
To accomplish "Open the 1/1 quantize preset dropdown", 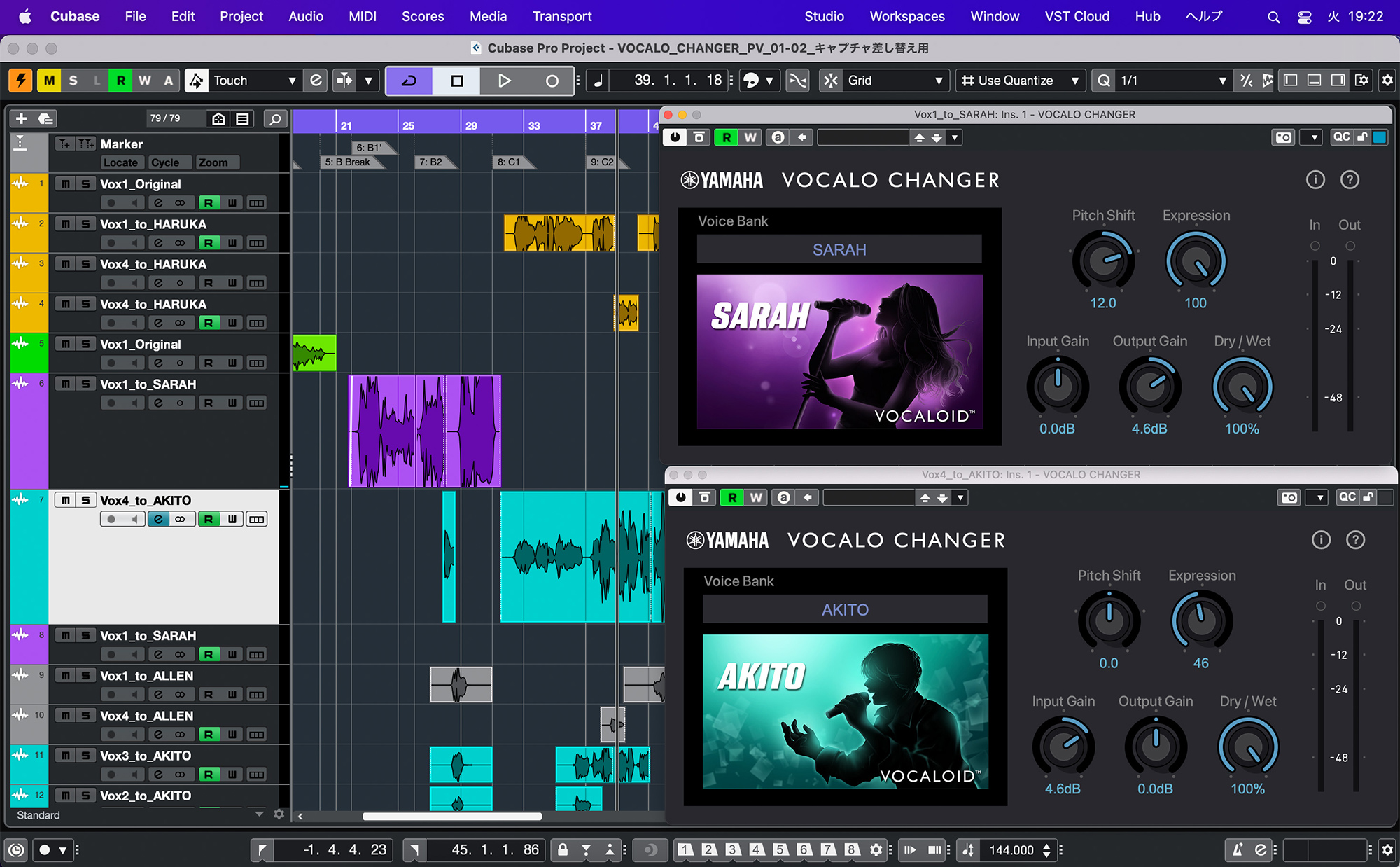I will pyautogui.click(x=1172, y=81).
